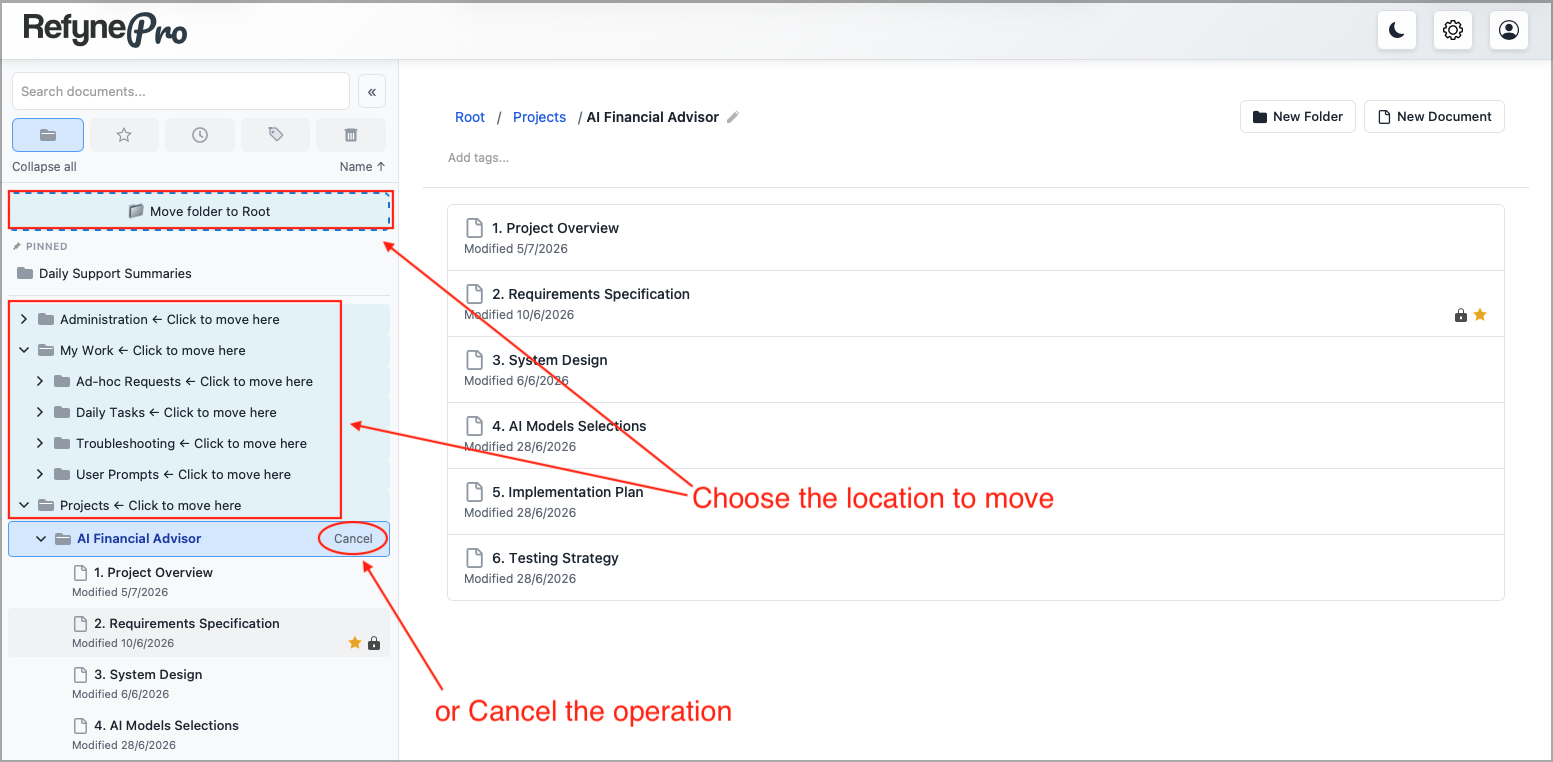Click lock icon on main Requirements Specification row
This screenshot has width=1553, height=762.
tap(1461, 315)
